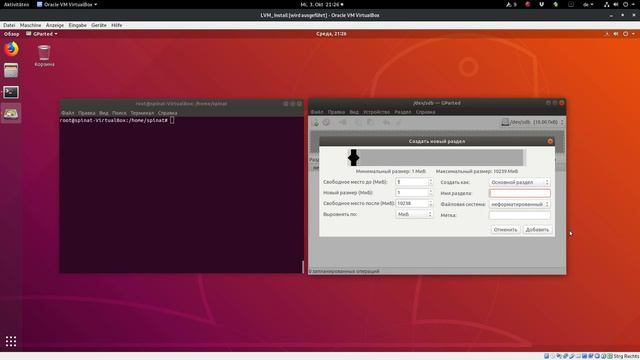Click the red round tray icon in host bar
This screenshot has height=360, width=640.
[527, 4]
